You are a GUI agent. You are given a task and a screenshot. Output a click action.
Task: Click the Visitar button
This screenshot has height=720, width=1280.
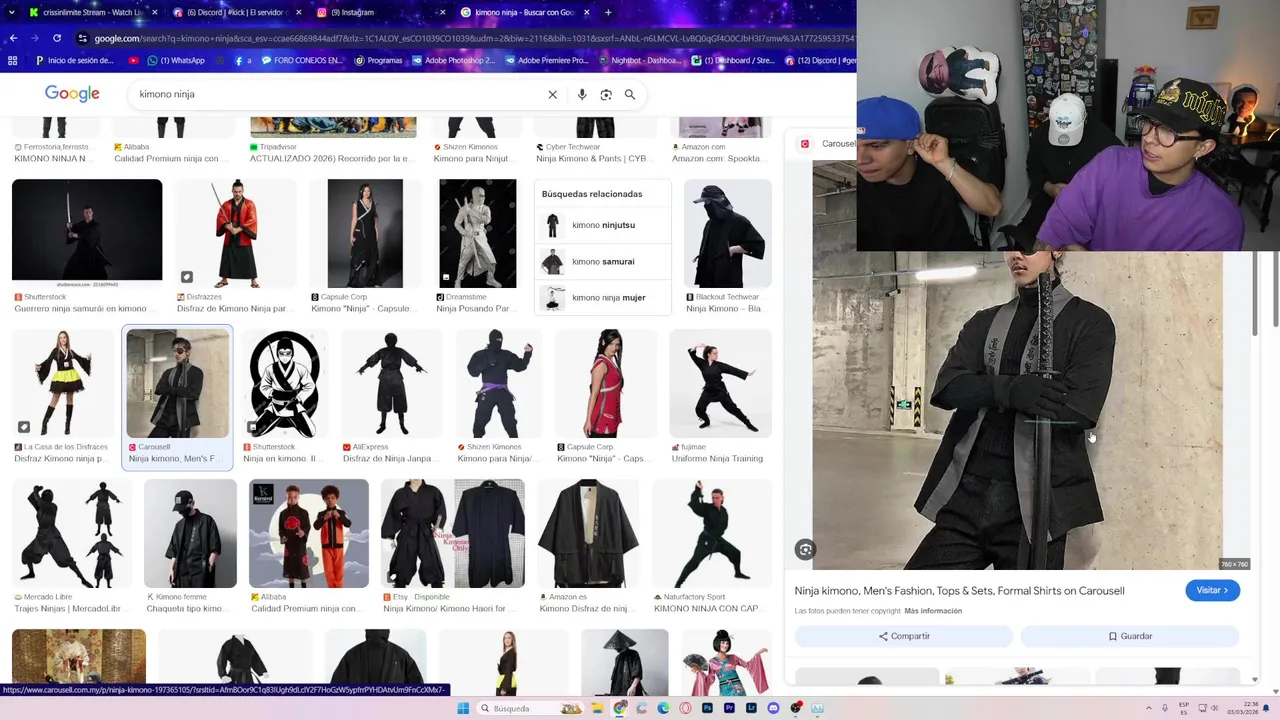[x=1212, y=590]
